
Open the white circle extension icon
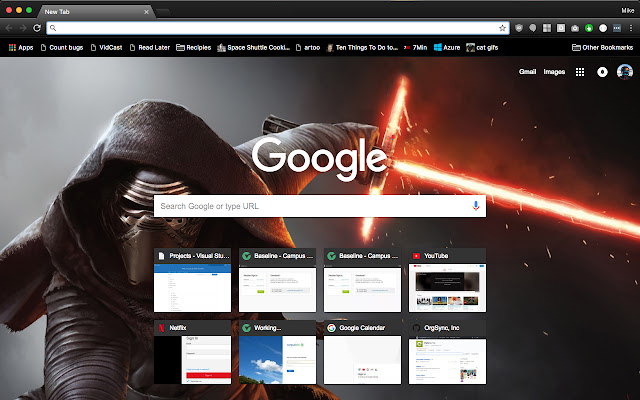point(603,28)
